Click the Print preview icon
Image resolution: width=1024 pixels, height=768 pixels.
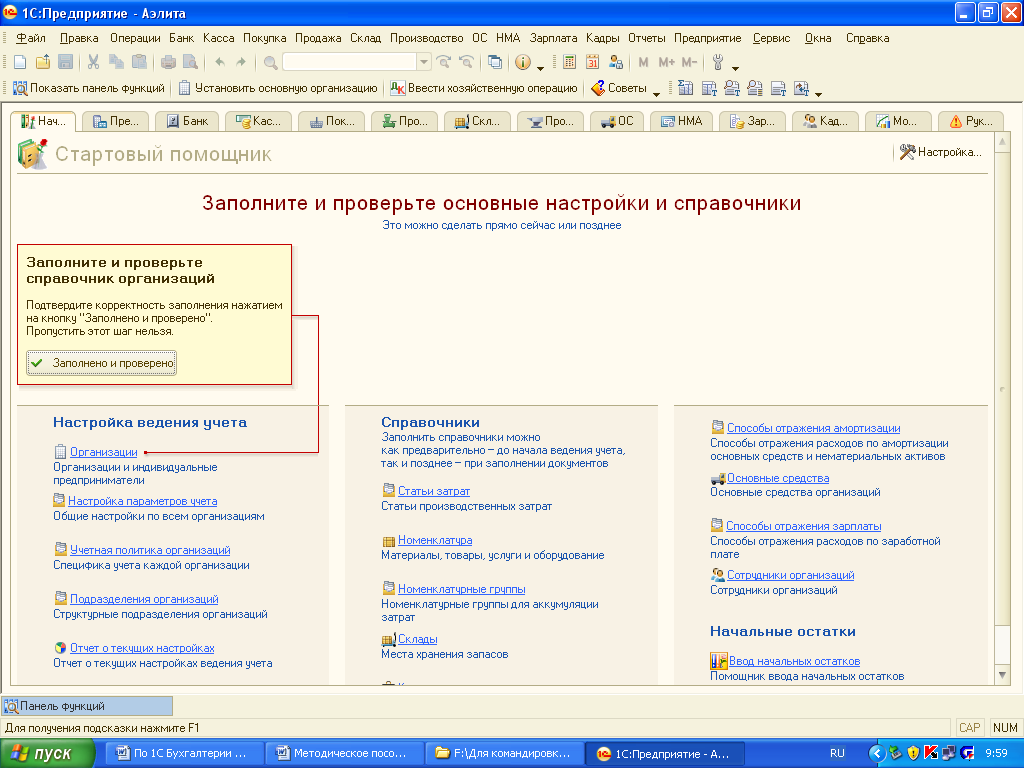point(190,62)
